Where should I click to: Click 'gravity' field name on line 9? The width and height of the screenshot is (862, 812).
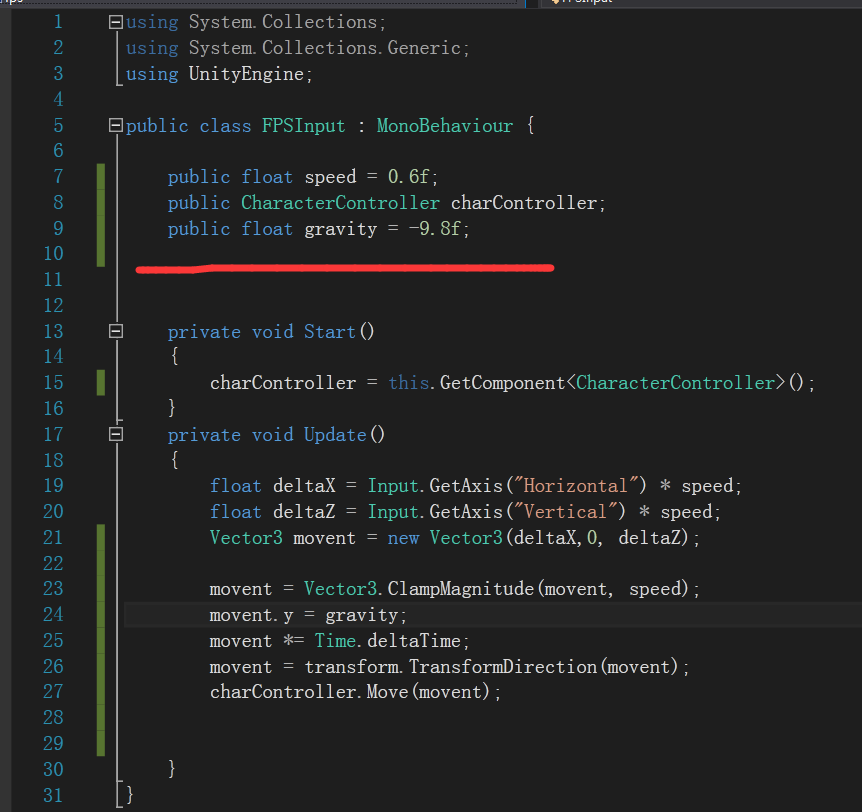click(341, 229)
